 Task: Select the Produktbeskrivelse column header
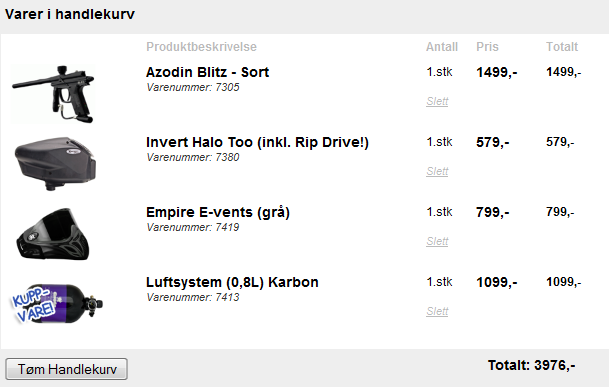tap(201, 47)
